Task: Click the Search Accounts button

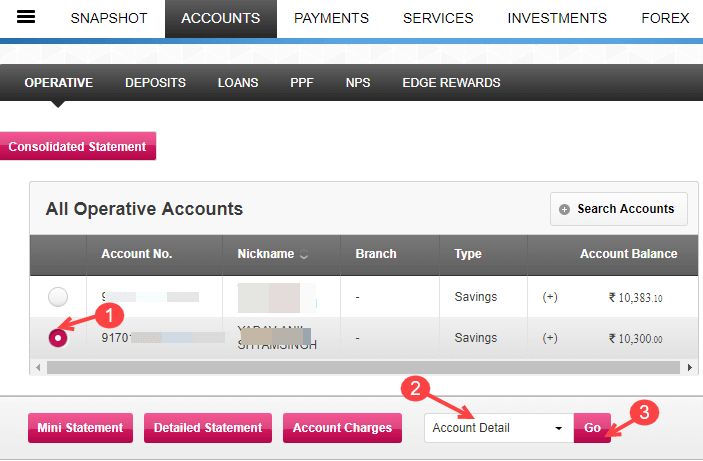Action: (x=619, y=209)
